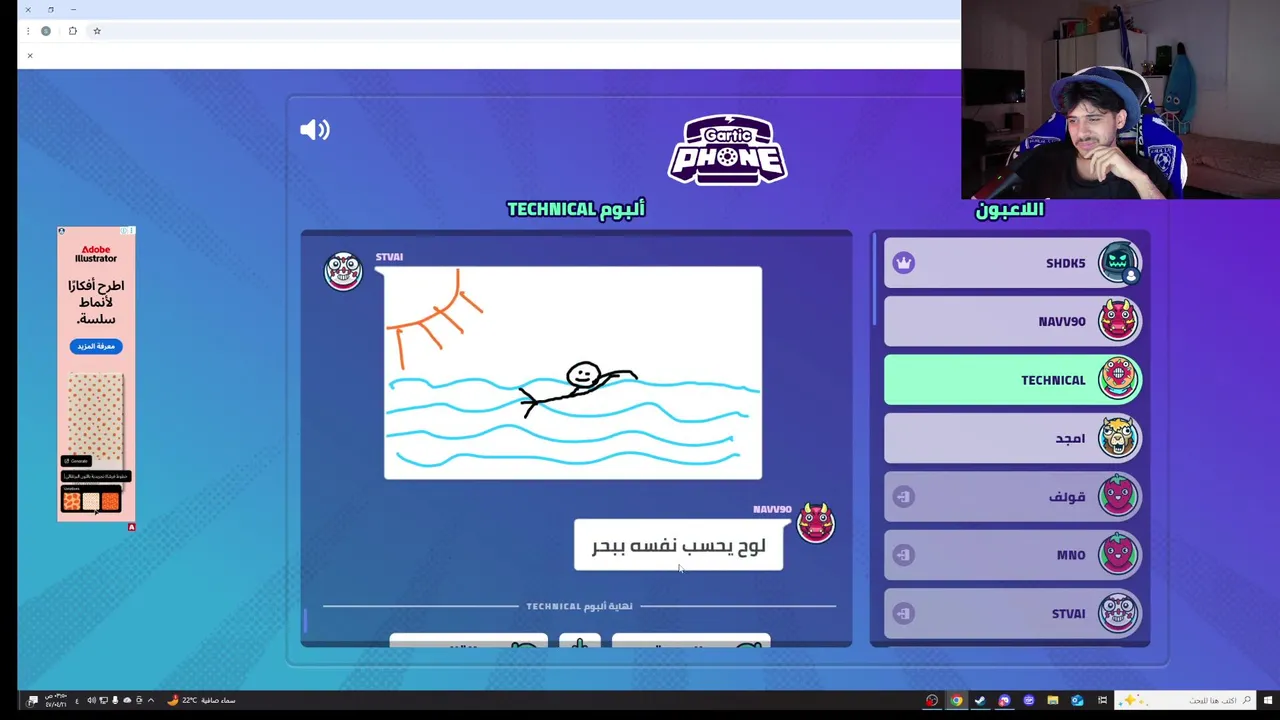1280x720 pixels.
Task: Click the Adobe Illustrator ad title
Action: [96, 254]
